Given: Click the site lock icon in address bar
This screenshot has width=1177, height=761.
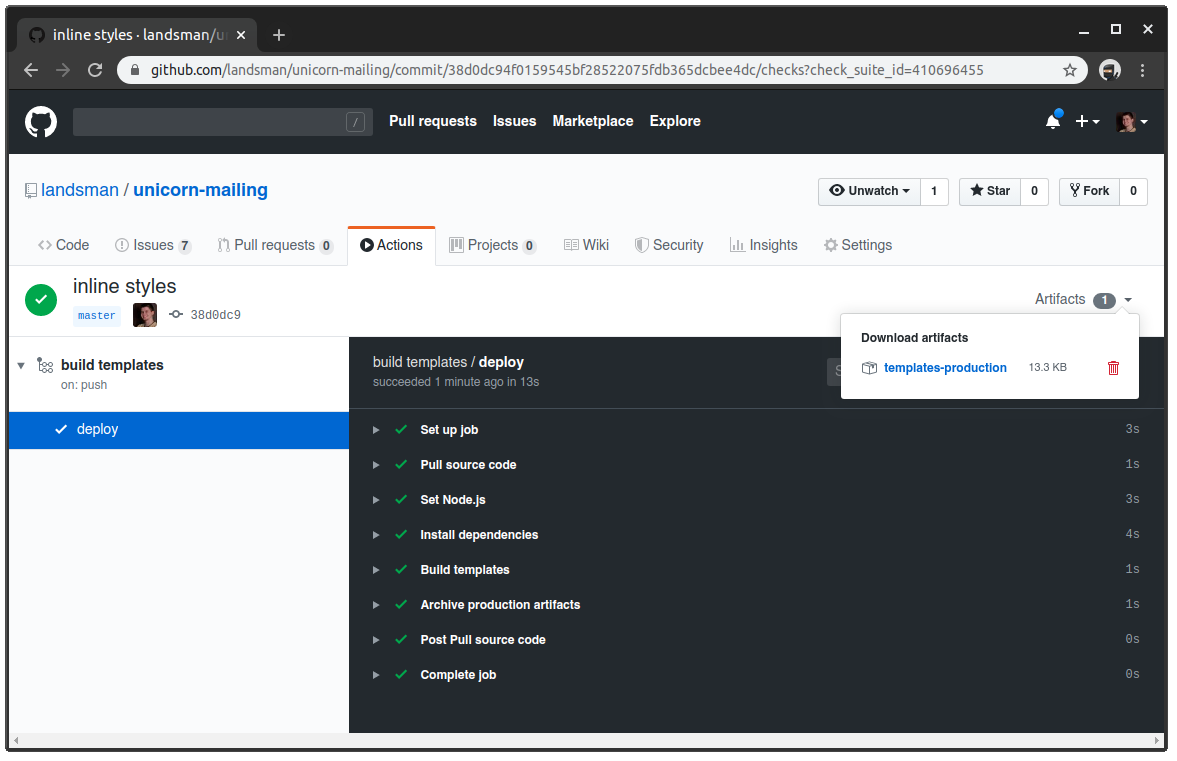Looking at the screenshot, I should (x=135, y=70).
